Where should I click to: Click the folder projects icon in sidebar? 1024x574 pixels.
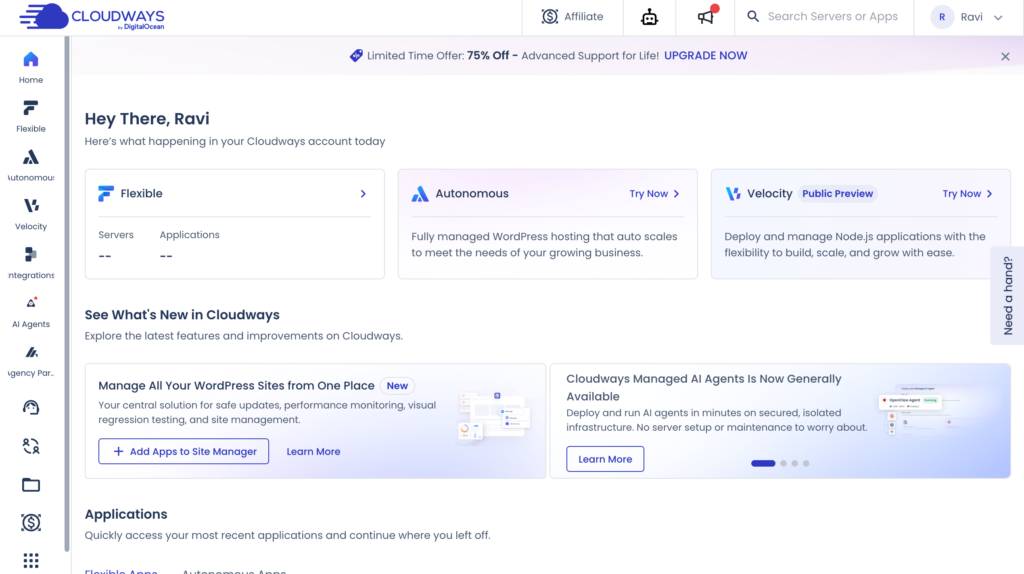coord(31,485)
